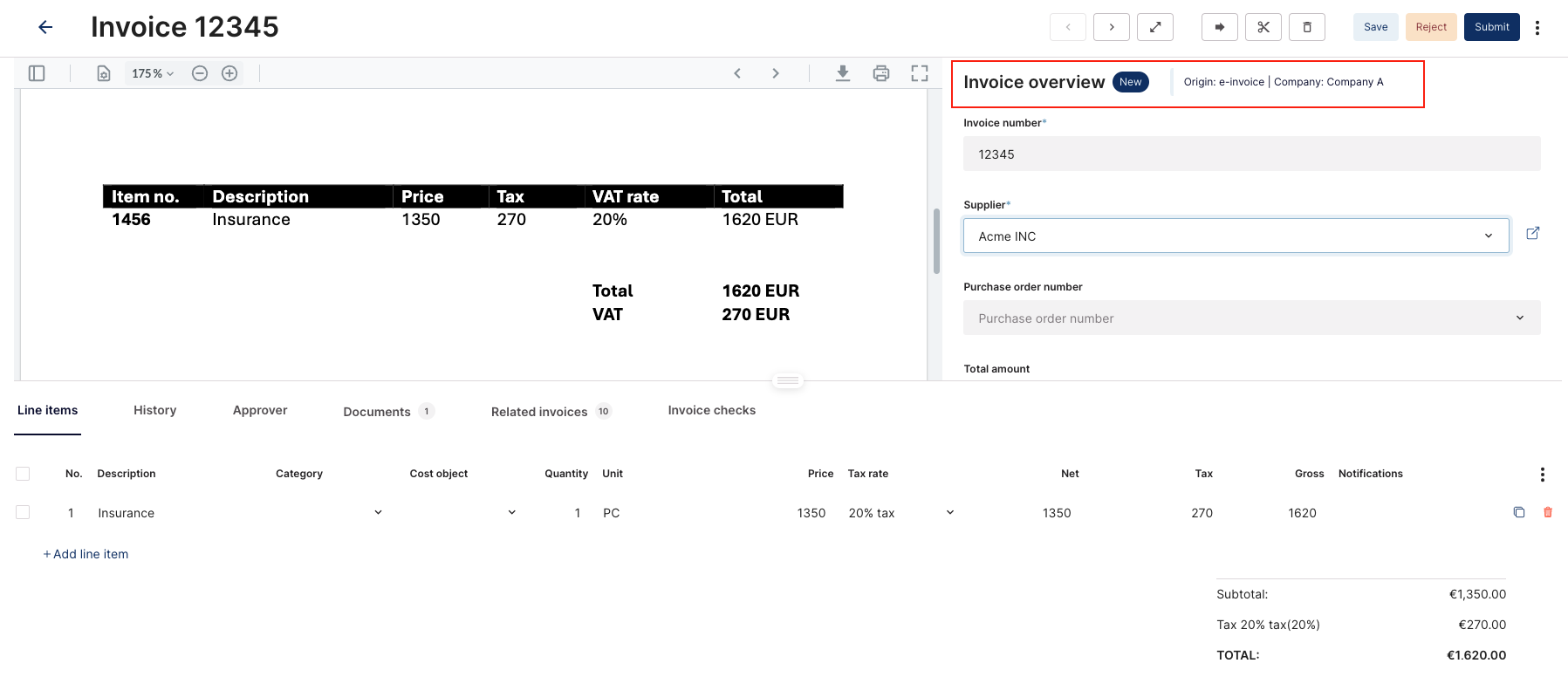Image resolution: width=1568 pixels, height=677 pixels.
Task: Download the invoice document
Action: [x=842, y=73]
